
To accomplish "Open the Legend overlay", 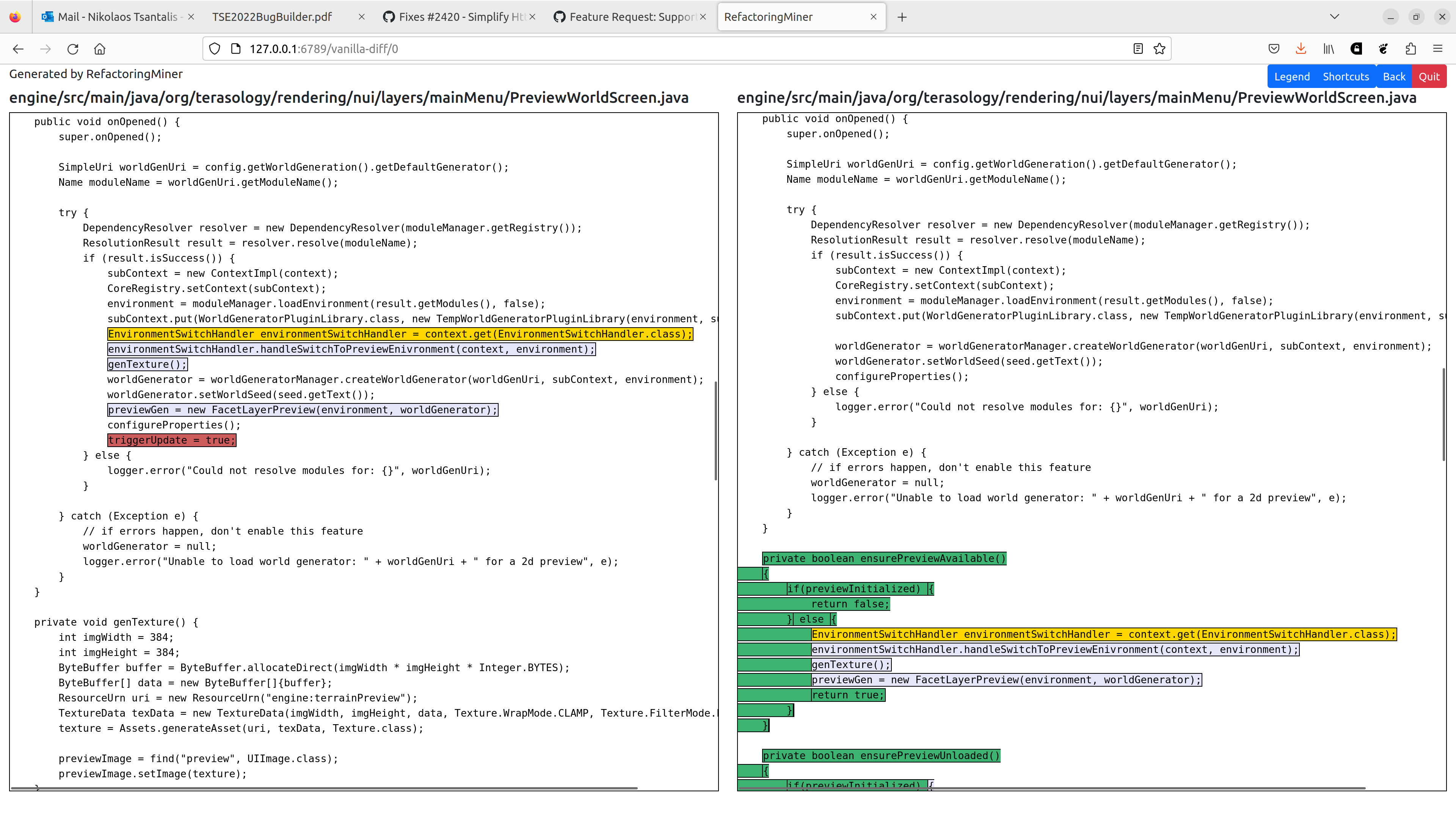I will pos(1292,76).
